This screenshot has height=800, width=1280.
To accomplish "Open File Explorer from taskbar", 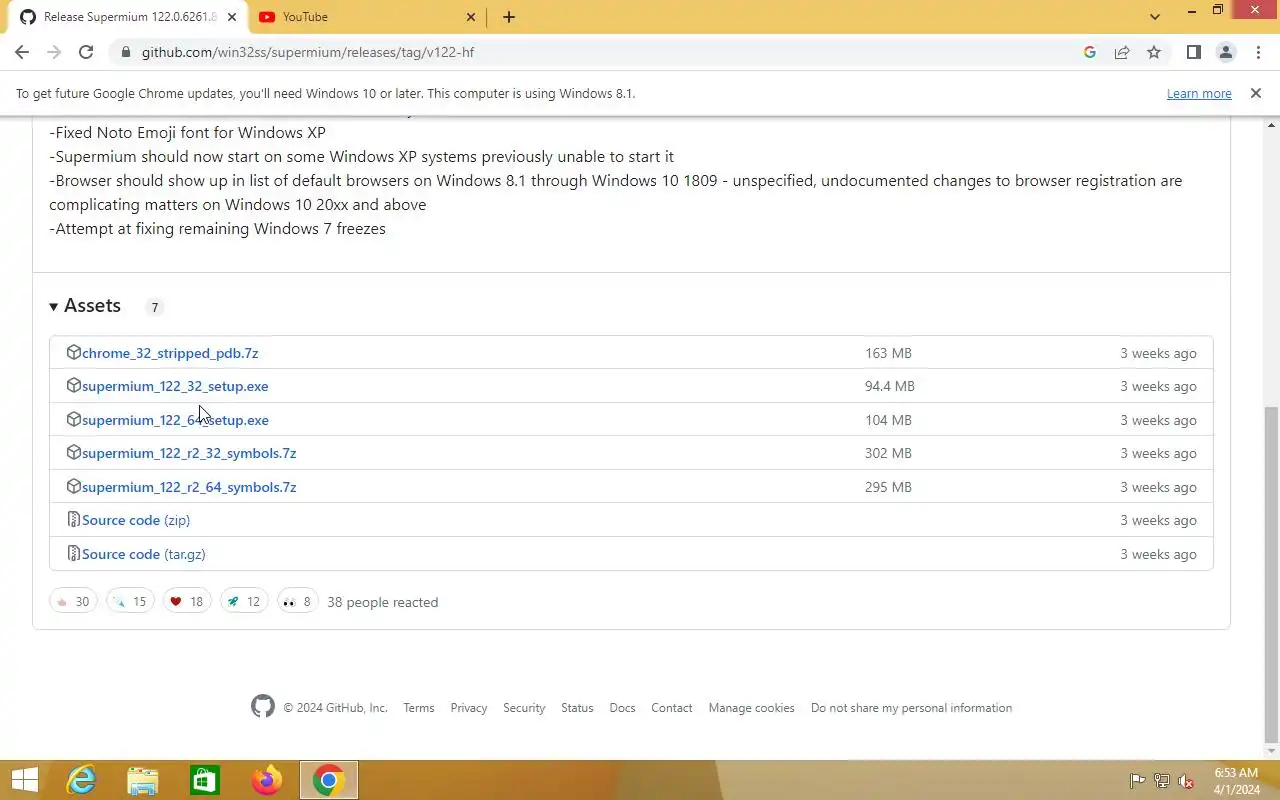I will coord(143,780).
